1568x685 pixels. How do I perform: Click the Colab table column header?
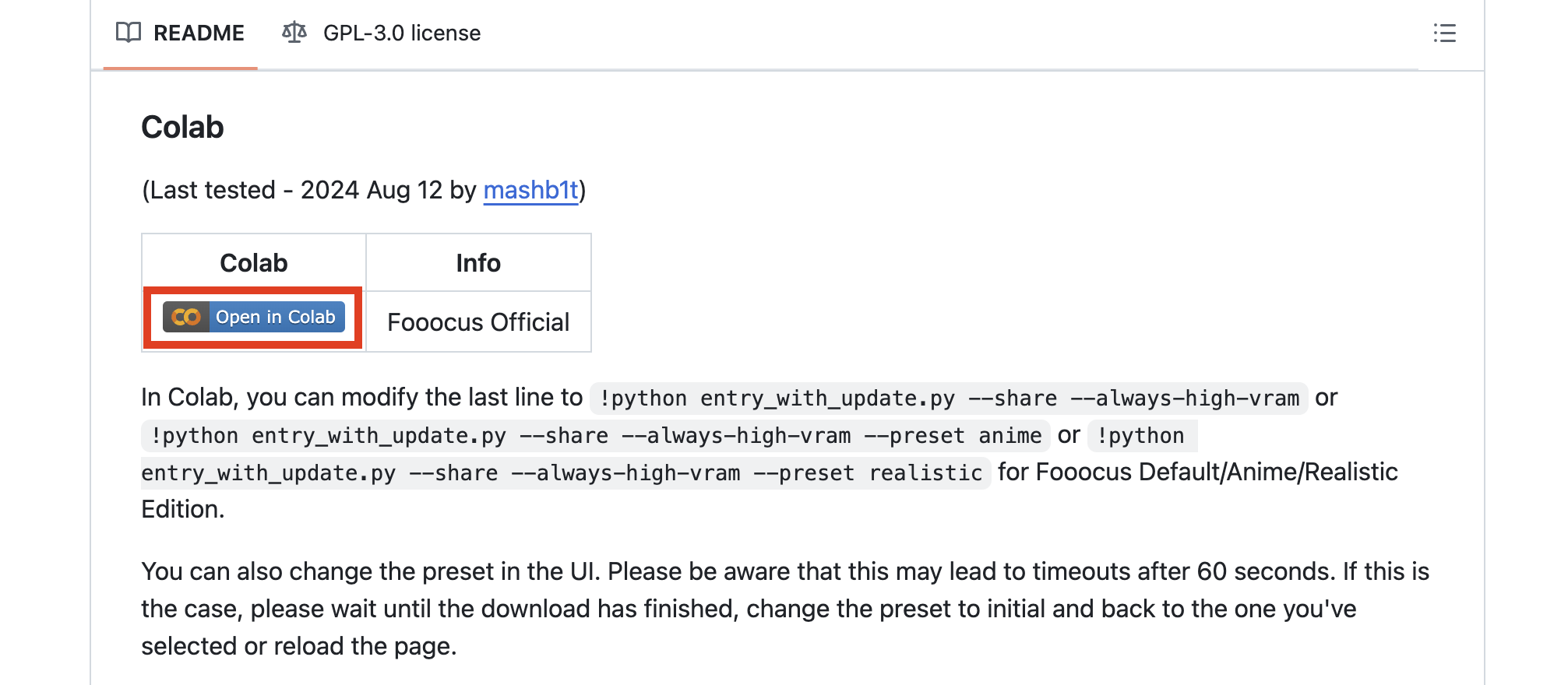pos(254,263)
